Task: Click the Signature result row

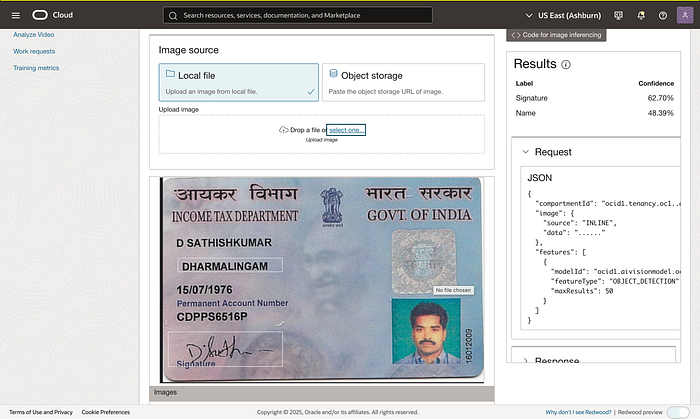Action: pyautogui.click(x=595, y=98)
